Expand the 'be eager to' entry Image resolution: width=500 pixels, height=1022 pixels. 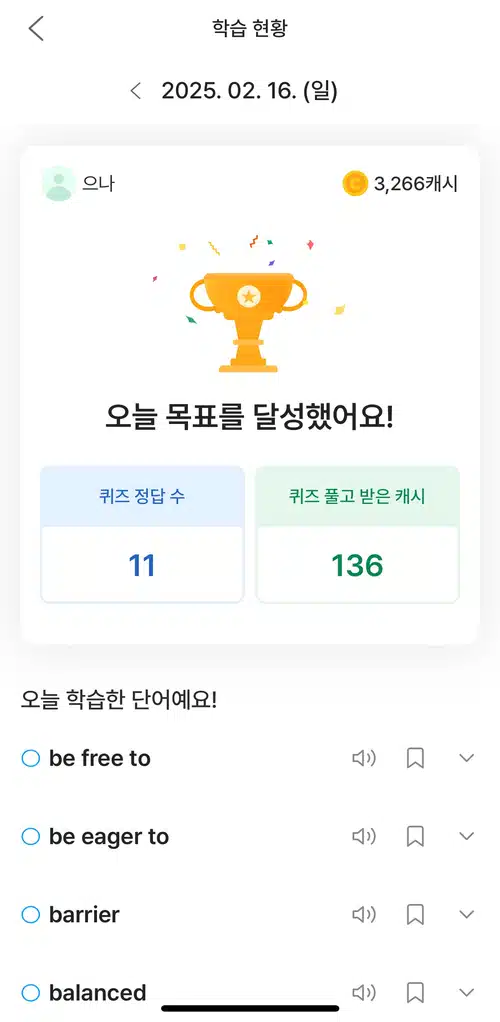tap(466, 836)
